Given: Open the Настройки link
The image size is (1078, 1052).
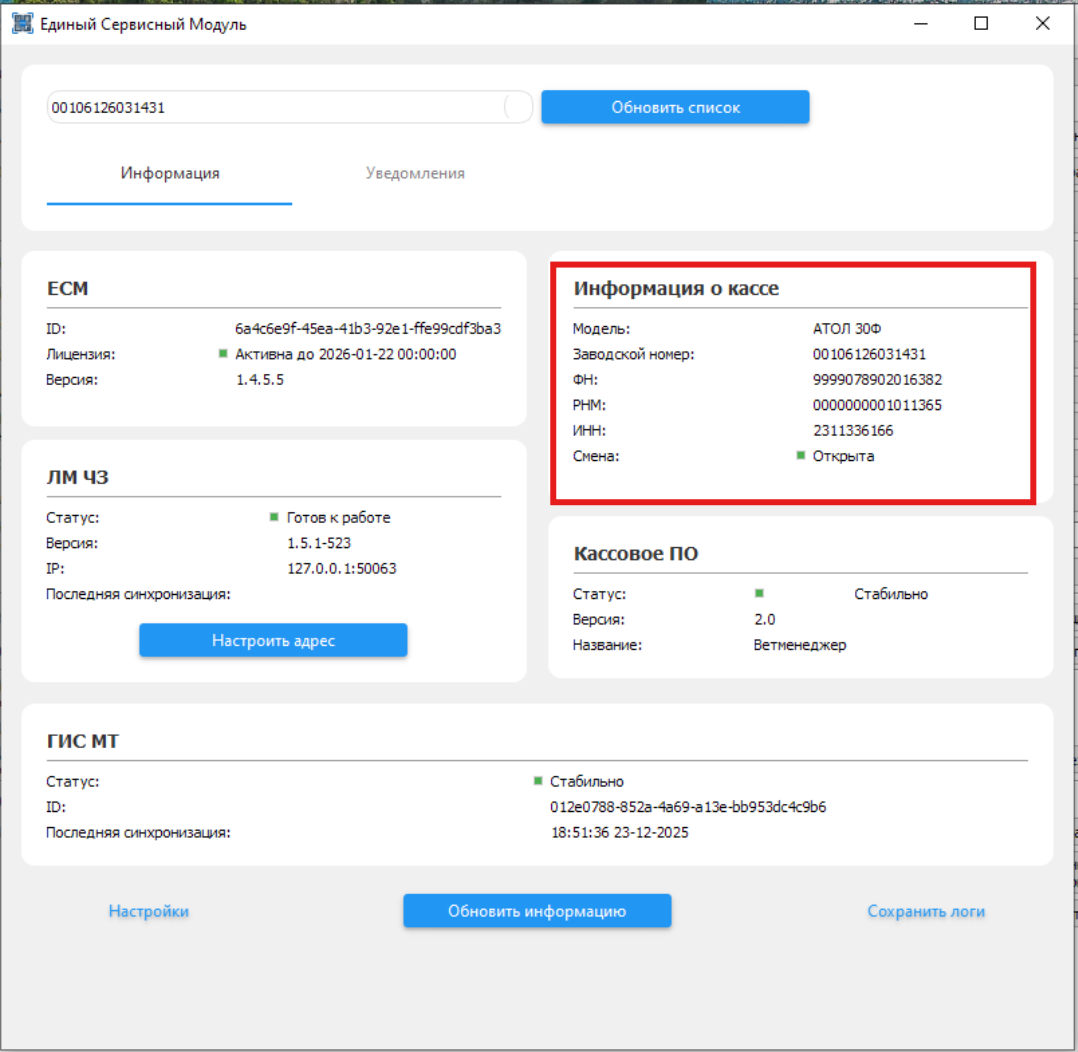Looking at the screenshot, I should coord(148,911).
